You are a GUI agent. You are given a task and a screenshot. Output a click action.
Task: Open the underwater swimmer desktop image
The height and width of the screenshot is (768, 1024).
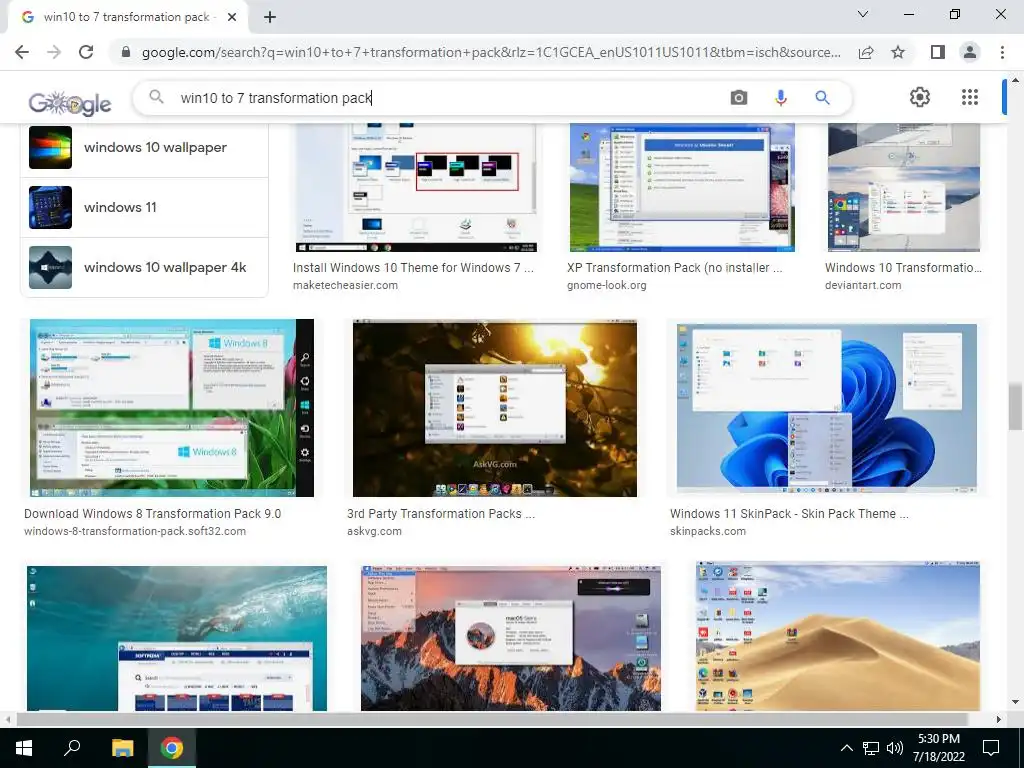(176, 638)
